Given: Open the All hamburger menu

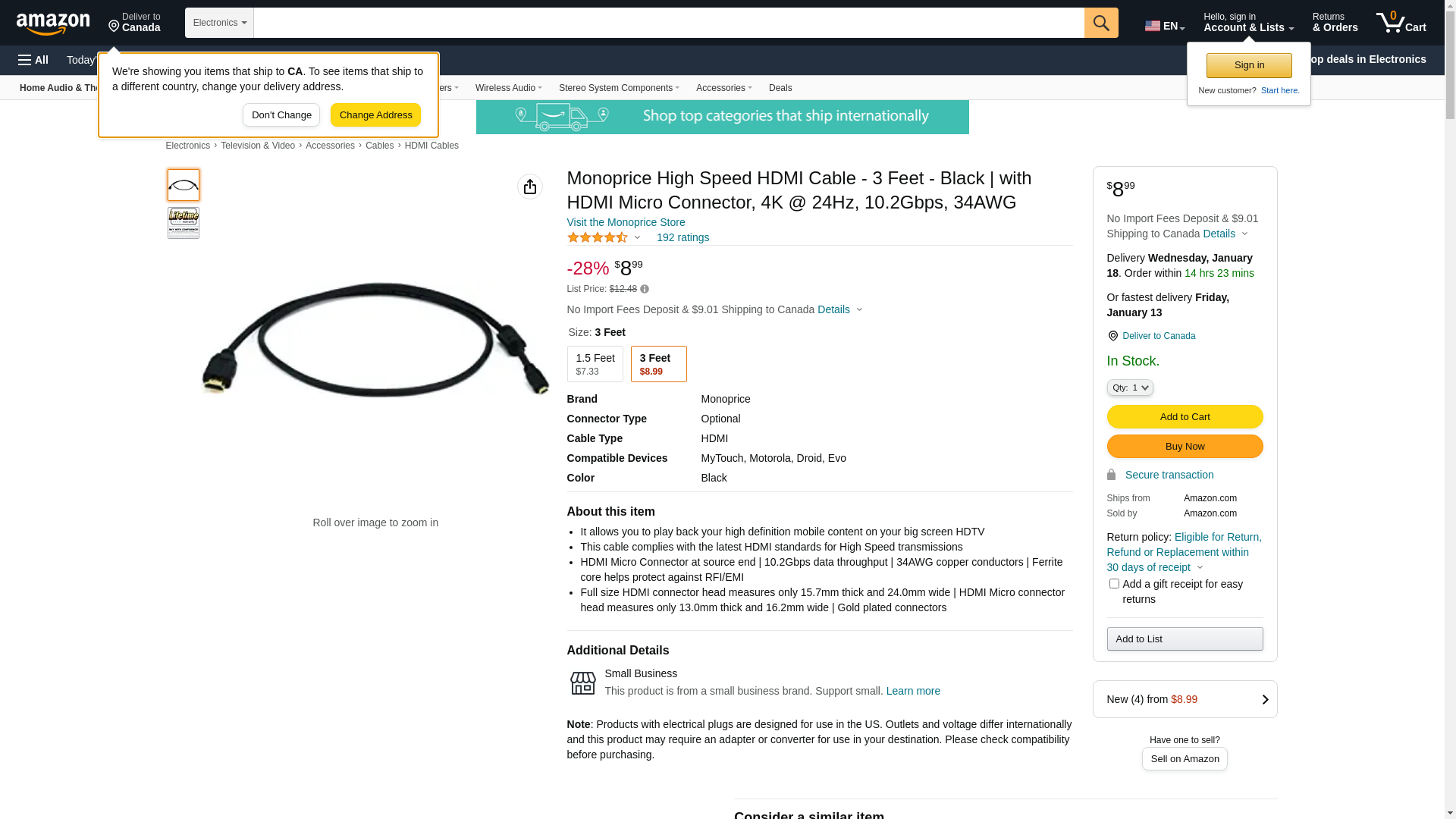Looking at the screenshot, I should coord(33,60).
